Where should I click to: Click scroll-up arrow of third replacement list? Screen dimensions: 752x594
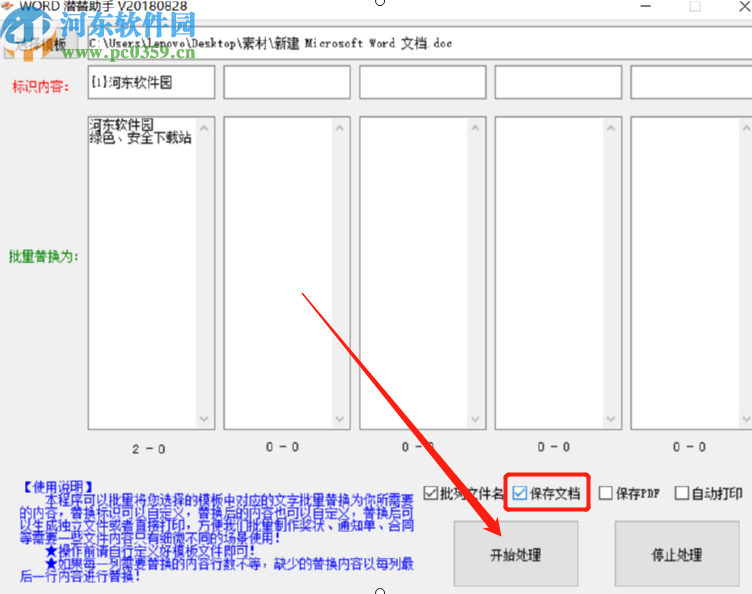[x=475, y=128]
